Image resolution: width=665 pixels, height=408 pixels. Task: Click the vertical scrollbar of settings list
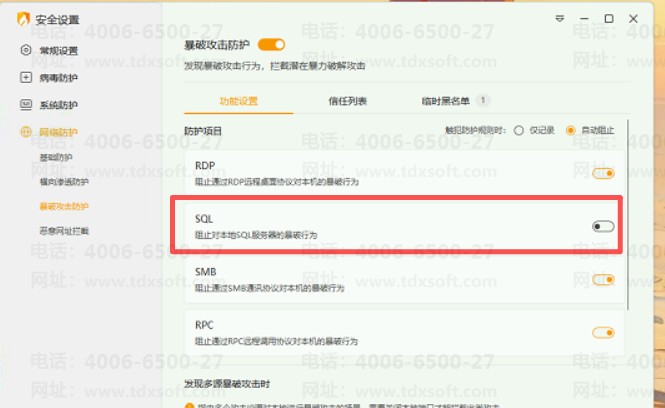tap(627, 215)
